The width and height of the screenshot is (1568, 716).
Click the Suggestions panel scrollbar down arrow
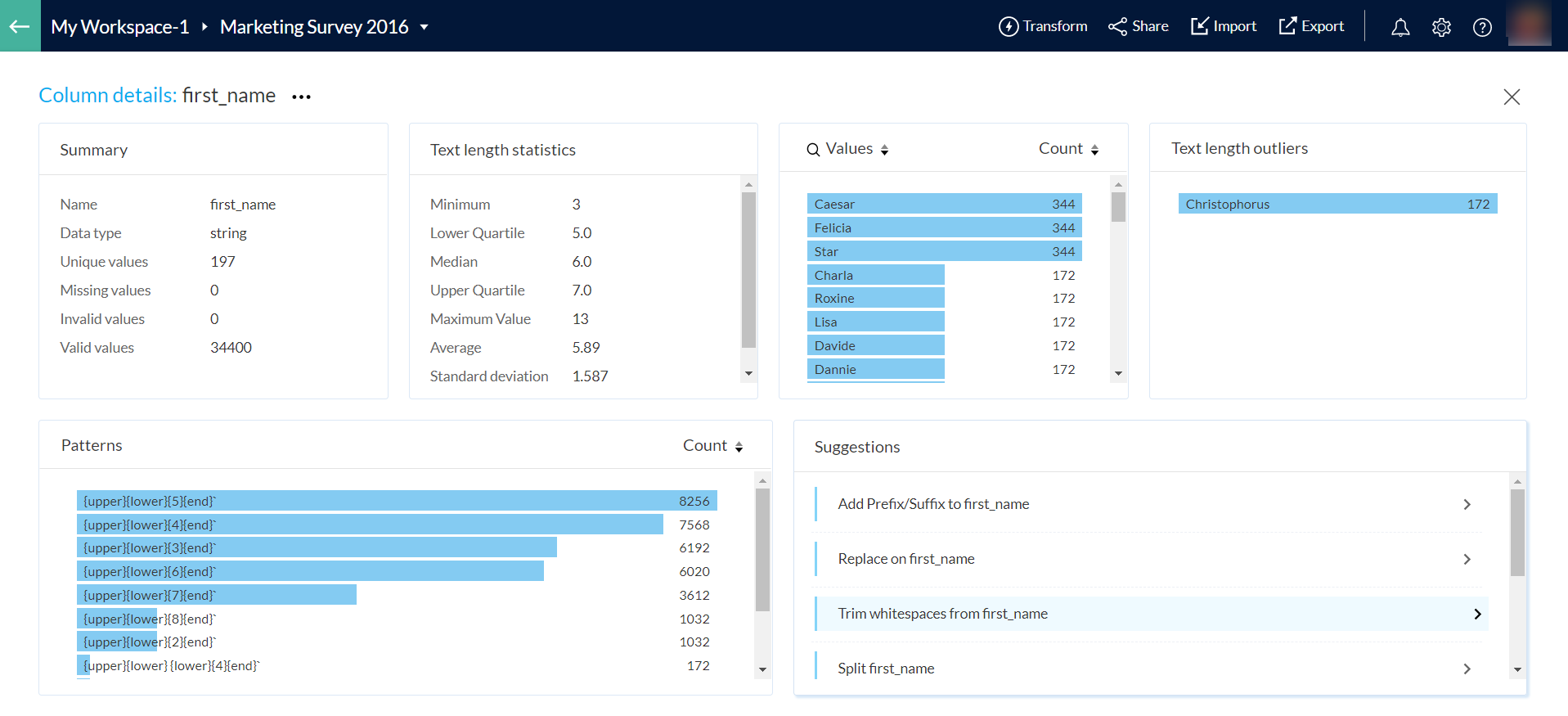(x=1517, y=669)
